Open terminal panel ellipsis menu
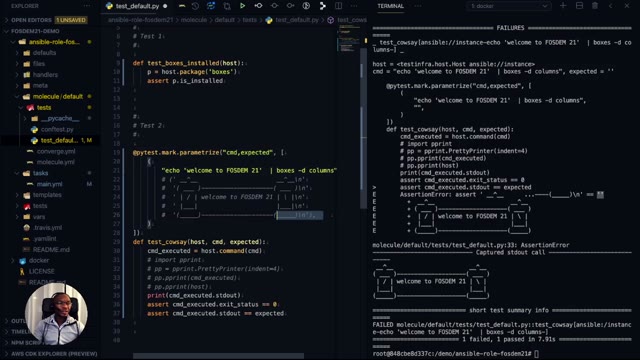This screenshot has width=640, height=360. point(418,6)
